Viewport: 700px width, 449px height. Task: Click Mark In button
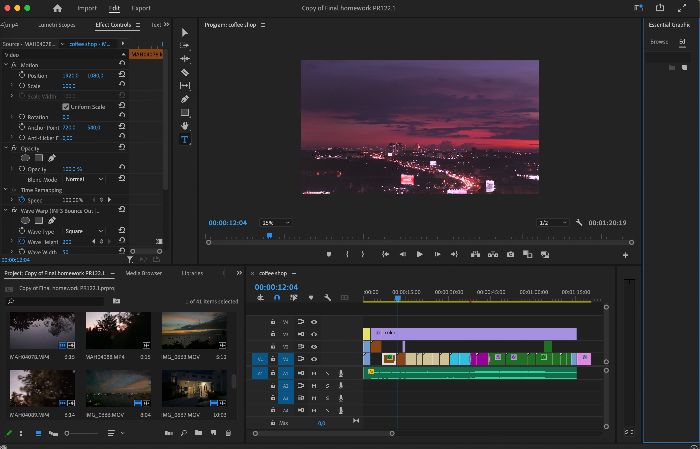coord(347,254)
